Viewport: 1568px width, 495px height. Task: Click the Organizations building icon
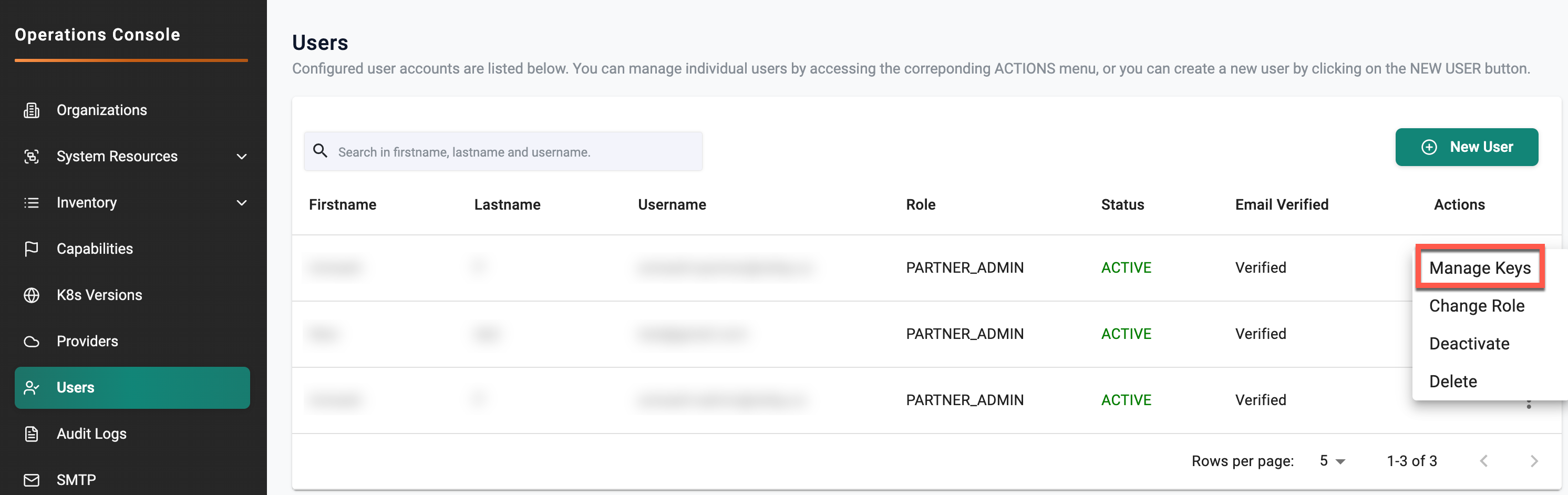tap(31, 110)
